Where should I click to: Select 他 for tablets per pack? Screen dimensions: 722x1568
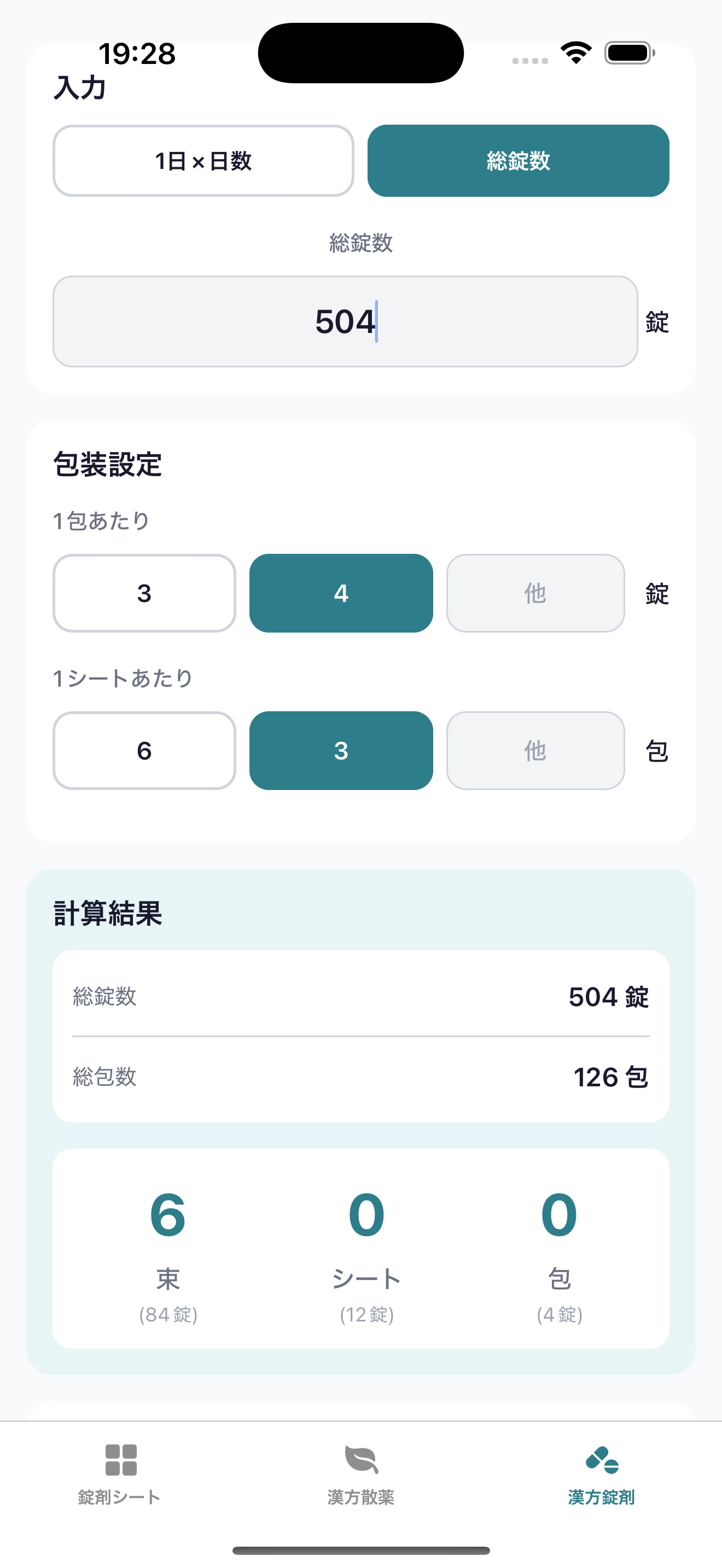pyautogui.click(x=535, y=593)
